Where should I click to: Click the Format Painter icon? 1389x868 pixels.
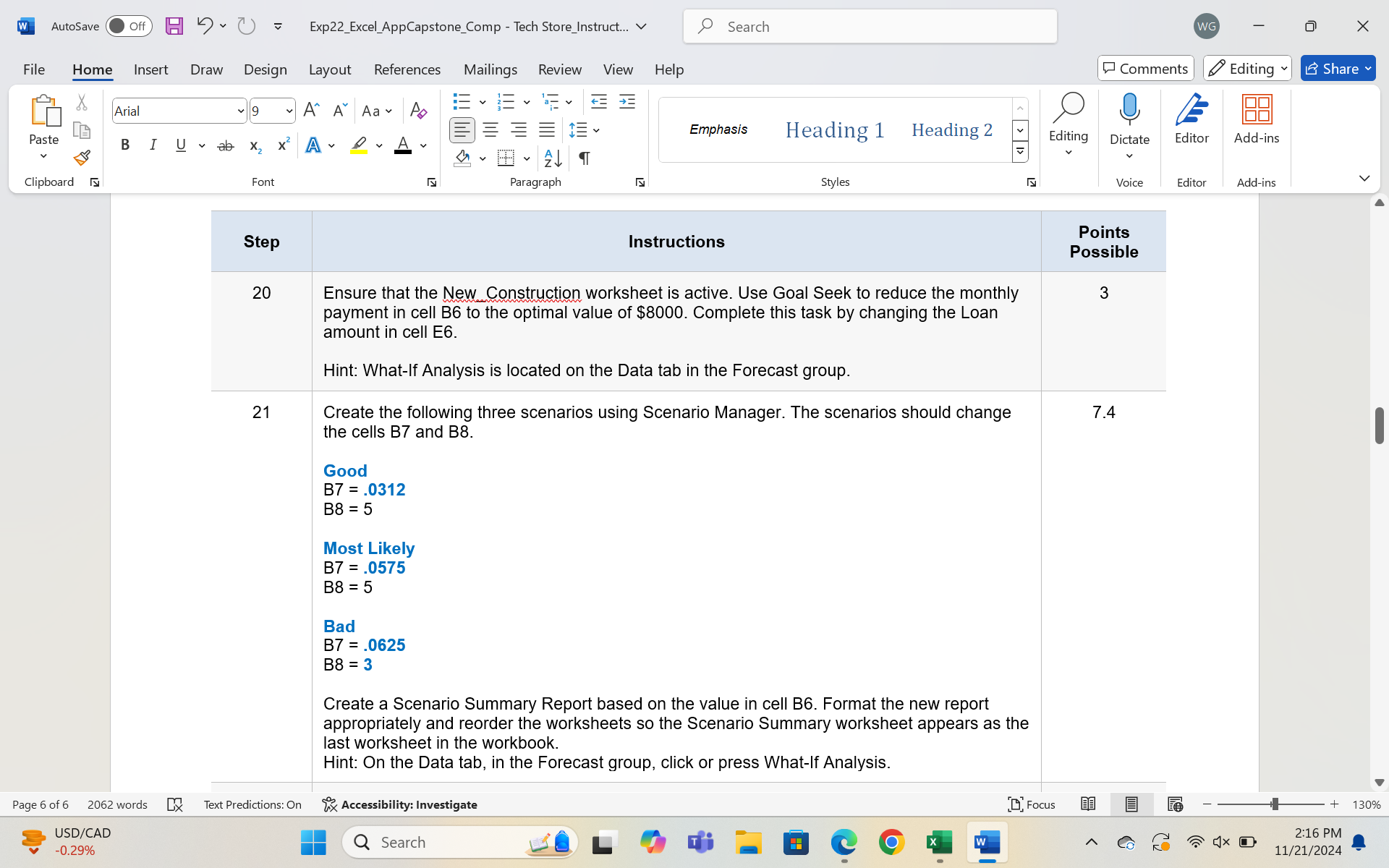(82, 158)
